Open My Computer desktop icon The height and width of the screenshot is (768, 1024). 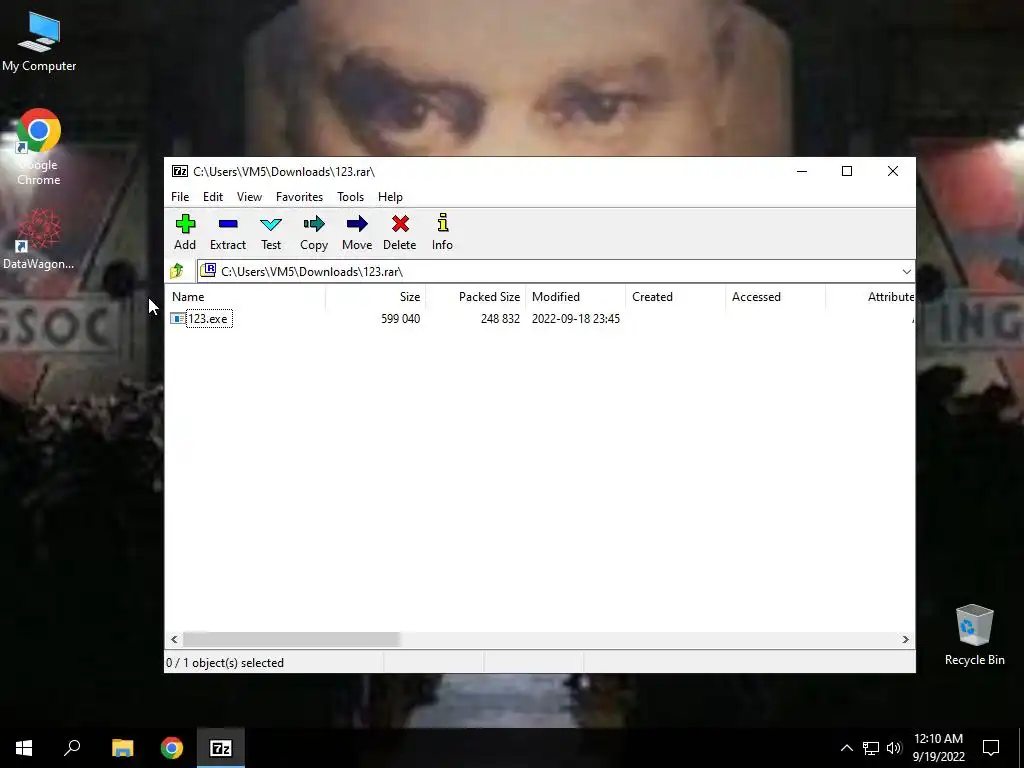click(39, 41)
